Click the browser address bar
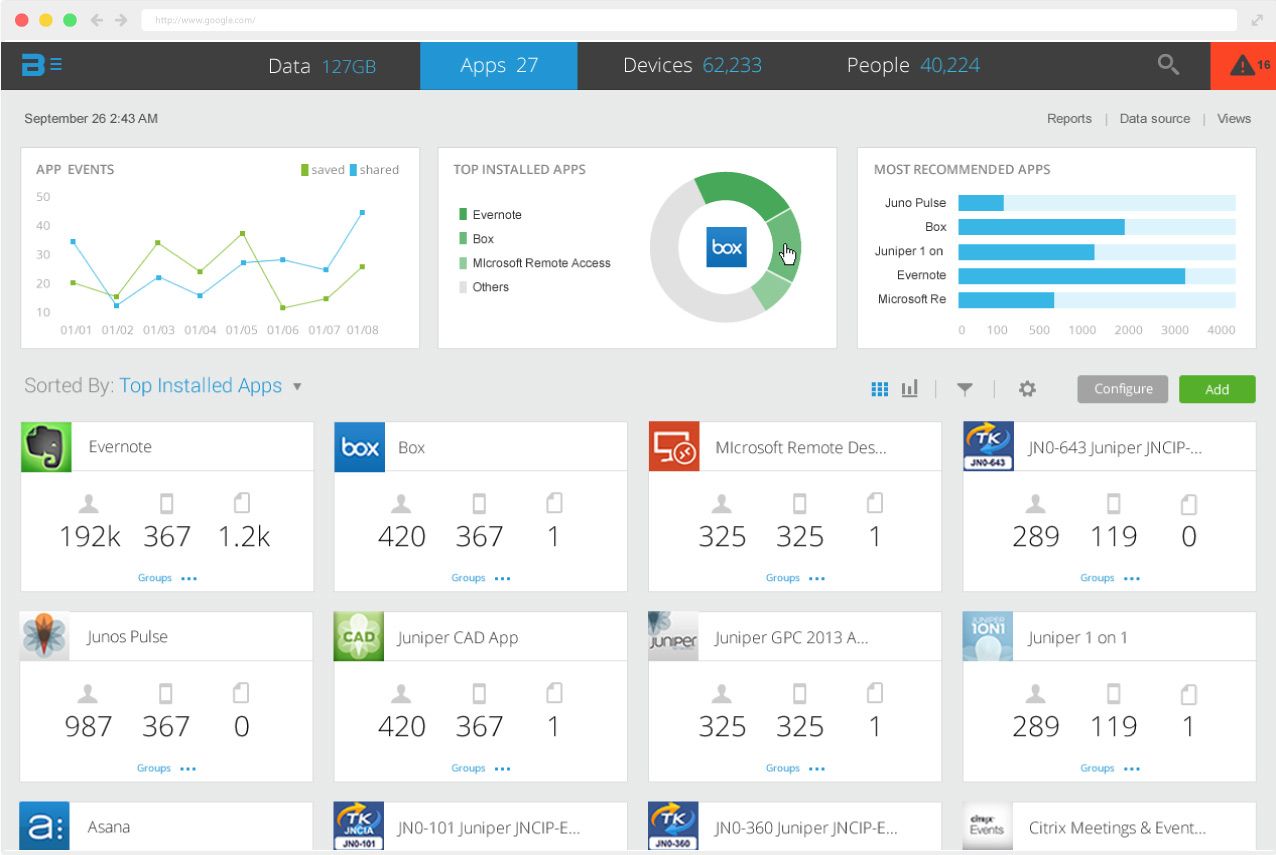 pos(690,20)
